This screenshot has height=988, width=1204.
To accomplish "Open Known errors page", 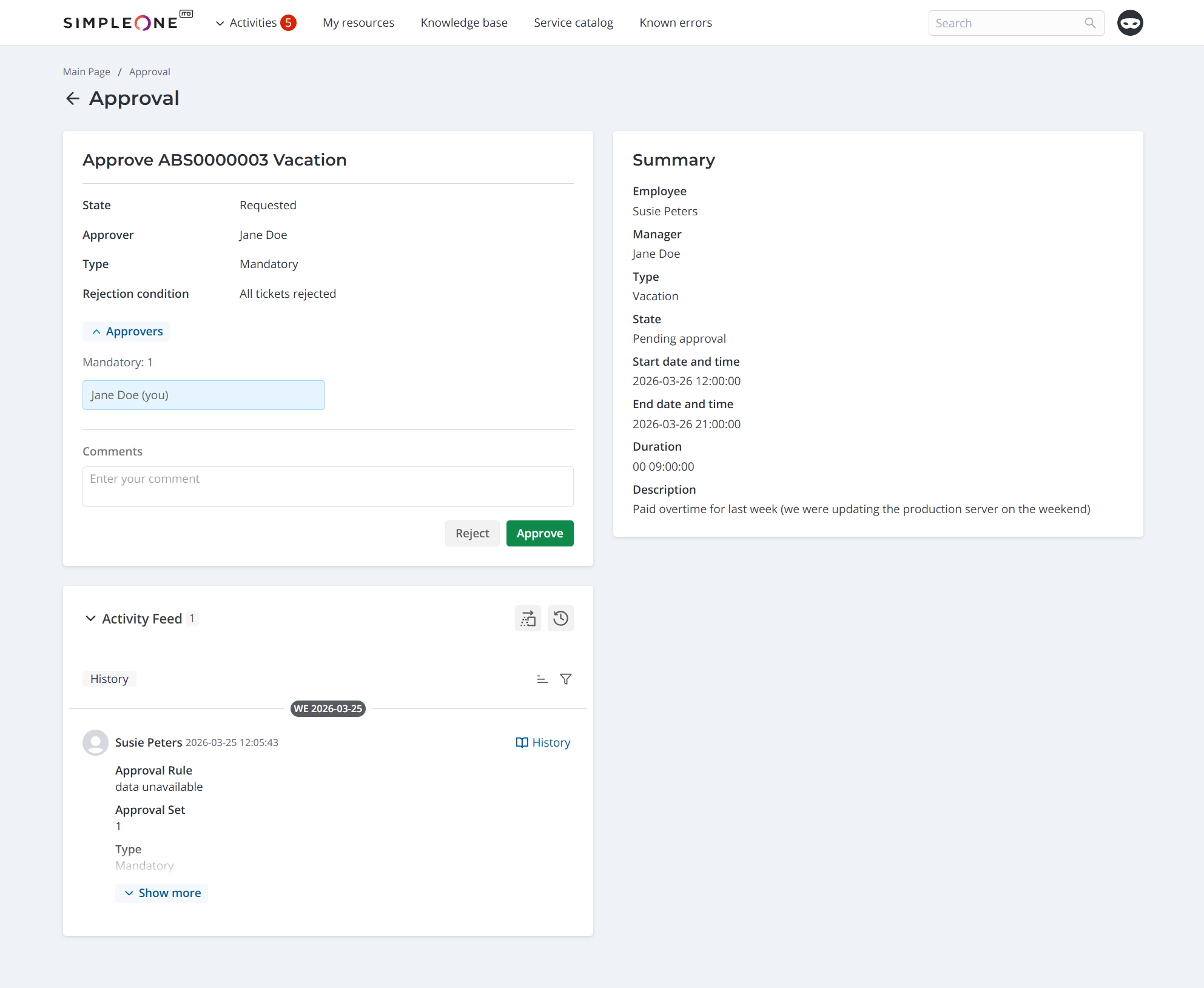I will tap(676, 22).
